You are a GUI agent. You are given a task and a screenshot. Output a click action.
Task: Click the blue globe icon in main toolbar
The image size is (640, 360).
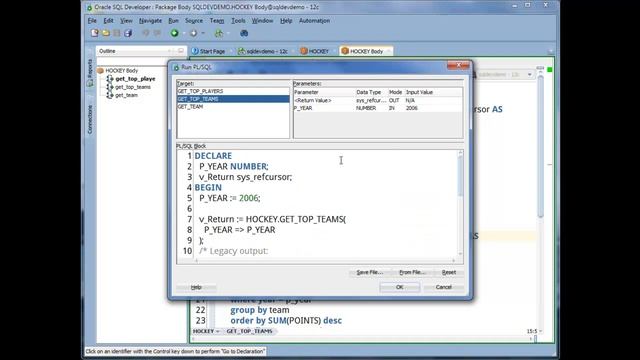click(x=244, y=33)
